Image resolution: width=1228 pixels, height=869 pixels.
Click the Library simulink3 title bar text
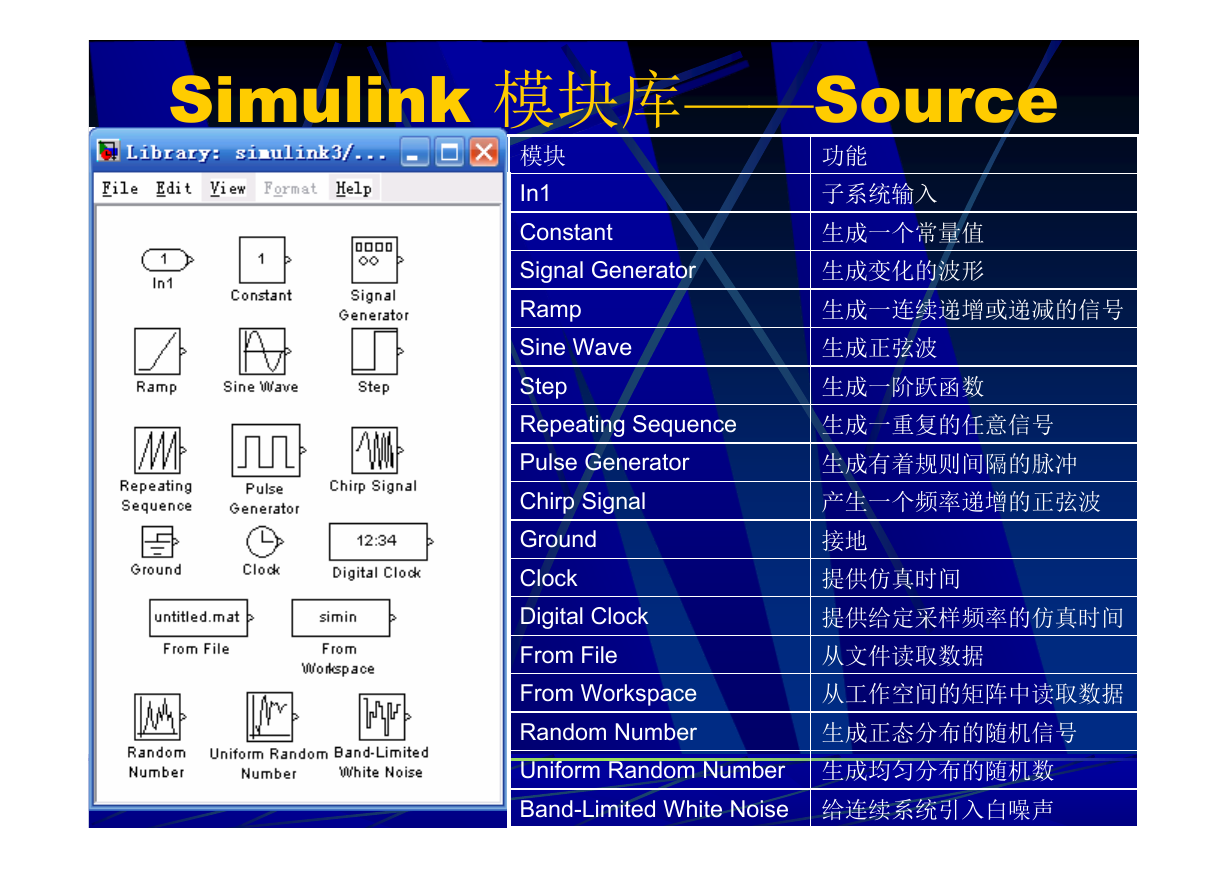coord(256,153)
